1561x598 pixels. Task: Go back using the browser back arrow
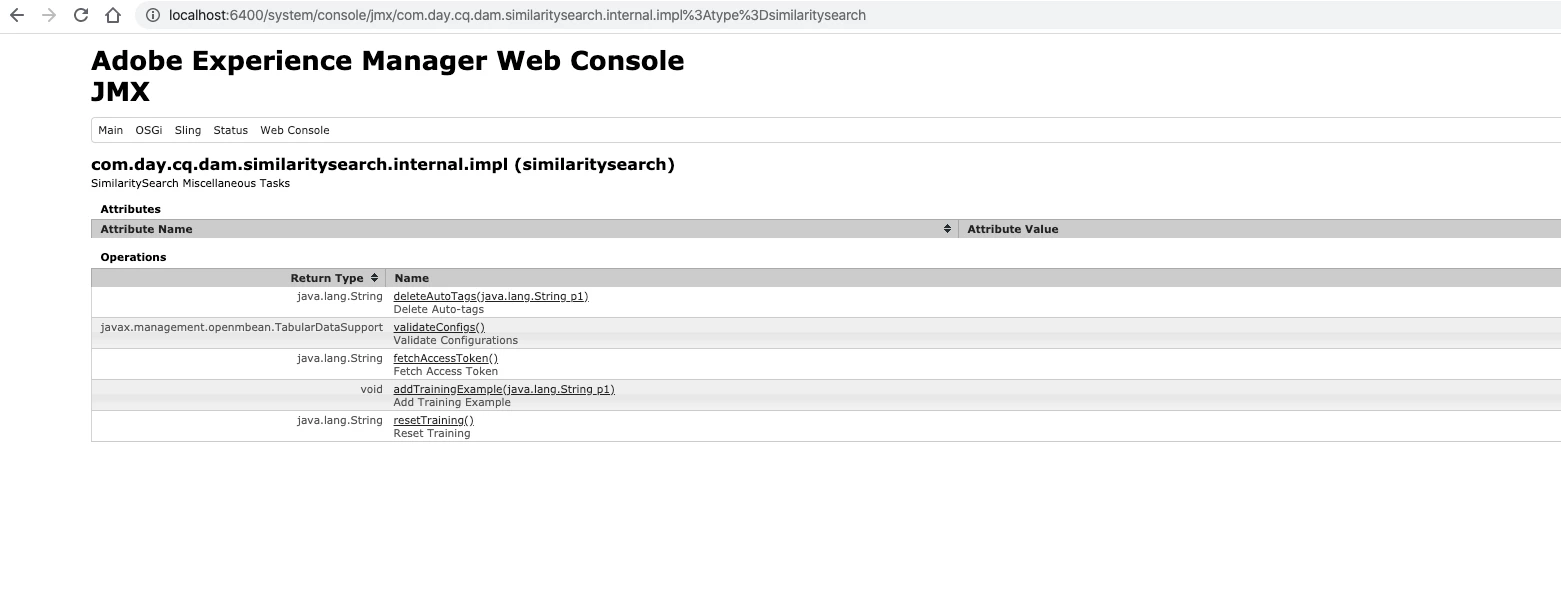coord(17,15)
